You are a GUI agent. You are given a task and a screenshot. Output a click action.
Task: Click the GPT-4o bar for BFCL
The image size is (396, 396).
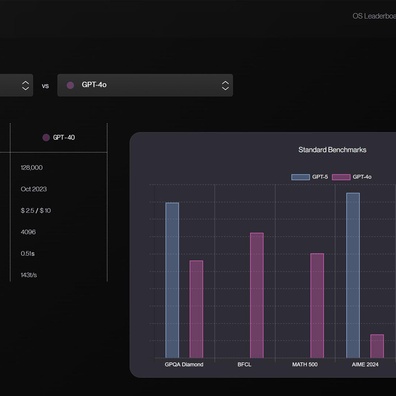(257, 295)
